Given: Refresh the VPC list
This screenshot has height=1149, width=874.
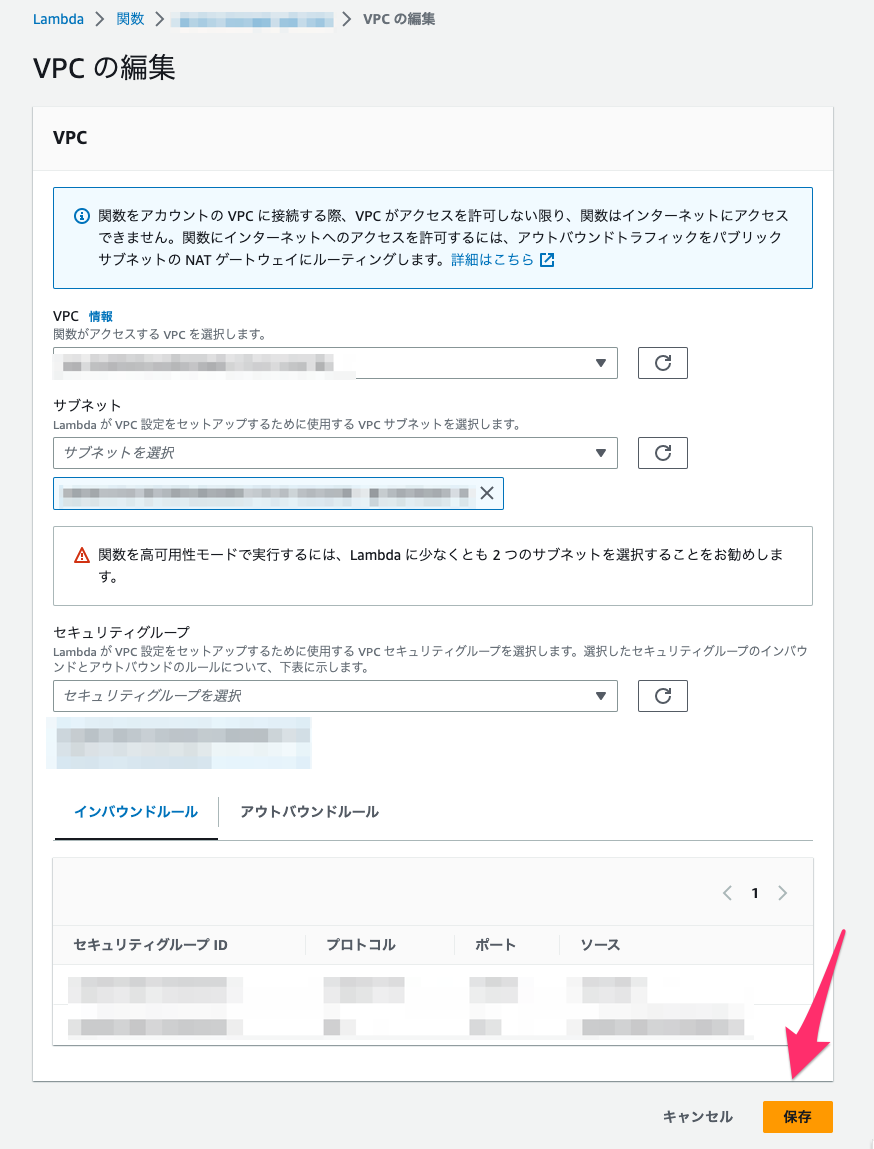Looking at the screenshot, I should pyautogui.click(x=662, y=362).
